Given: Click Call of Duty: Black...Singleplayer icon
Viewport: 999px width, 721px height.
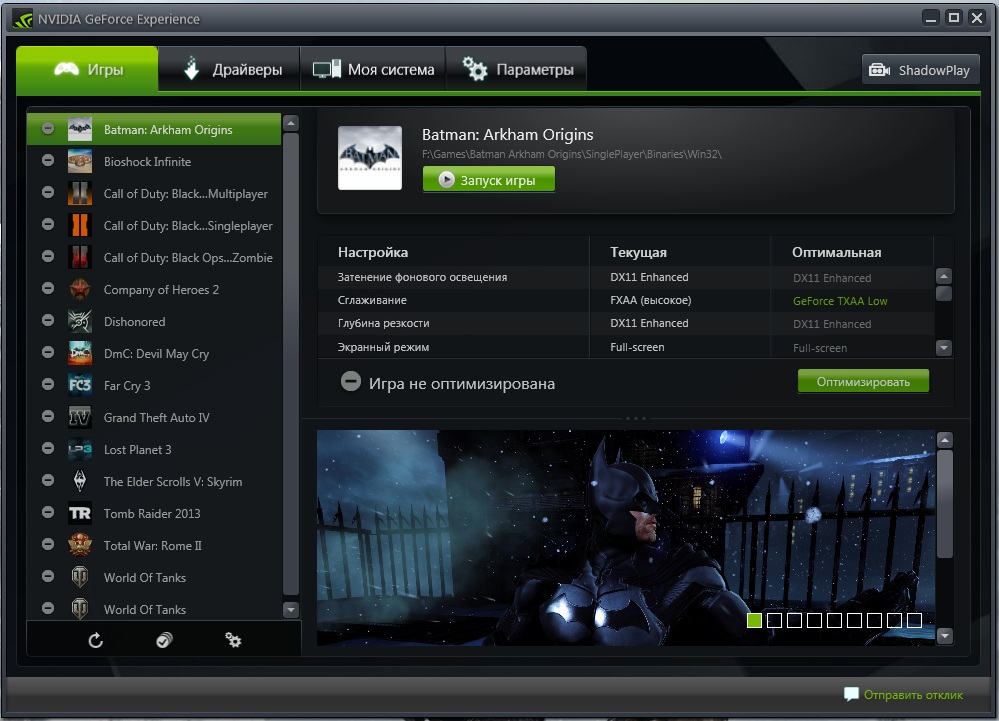Looking at the screenshot, I should [80, 225].
